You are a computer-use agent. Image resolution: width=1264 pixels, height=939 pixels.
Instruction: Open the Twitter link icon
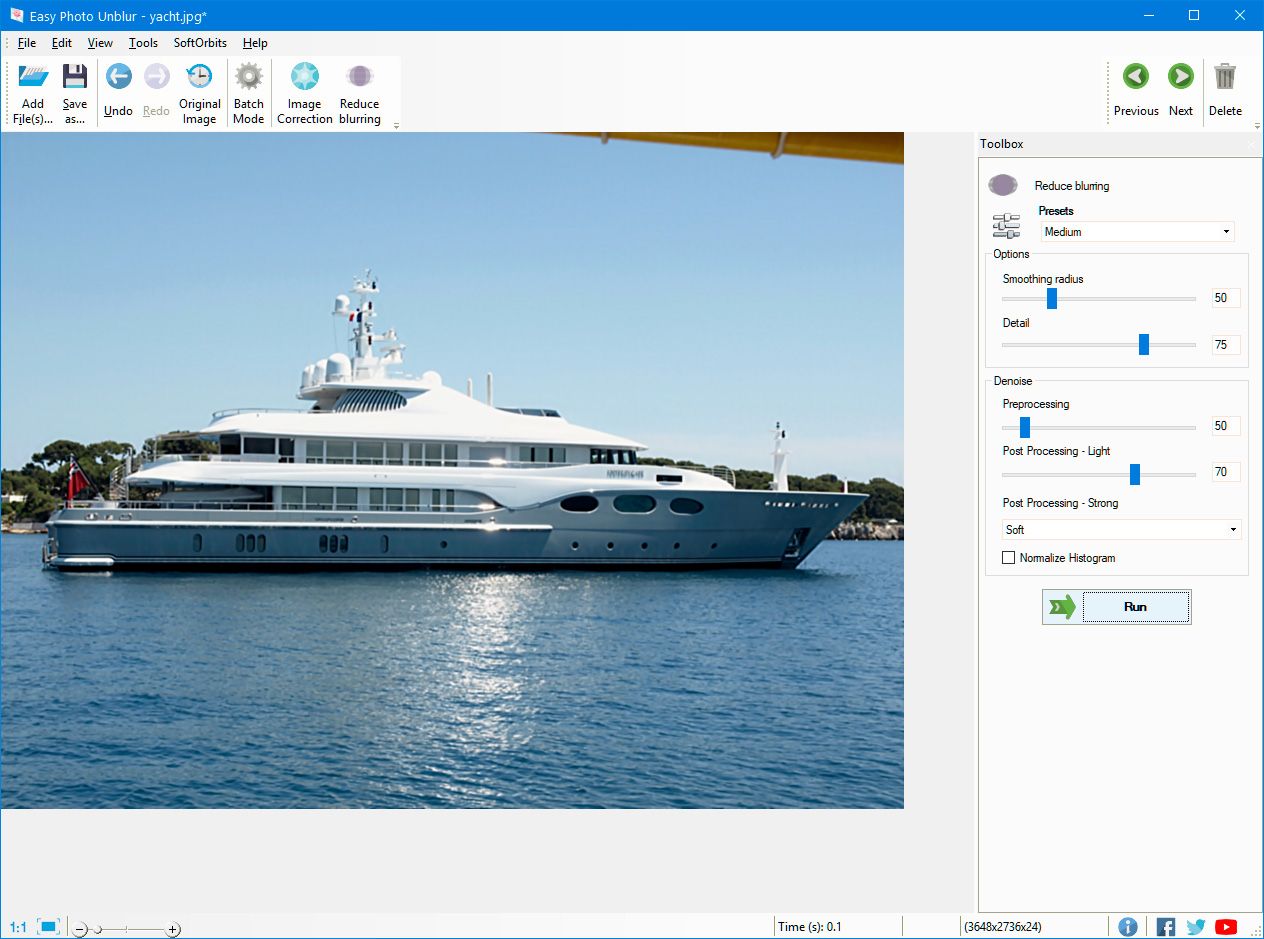coord(1196,927)
